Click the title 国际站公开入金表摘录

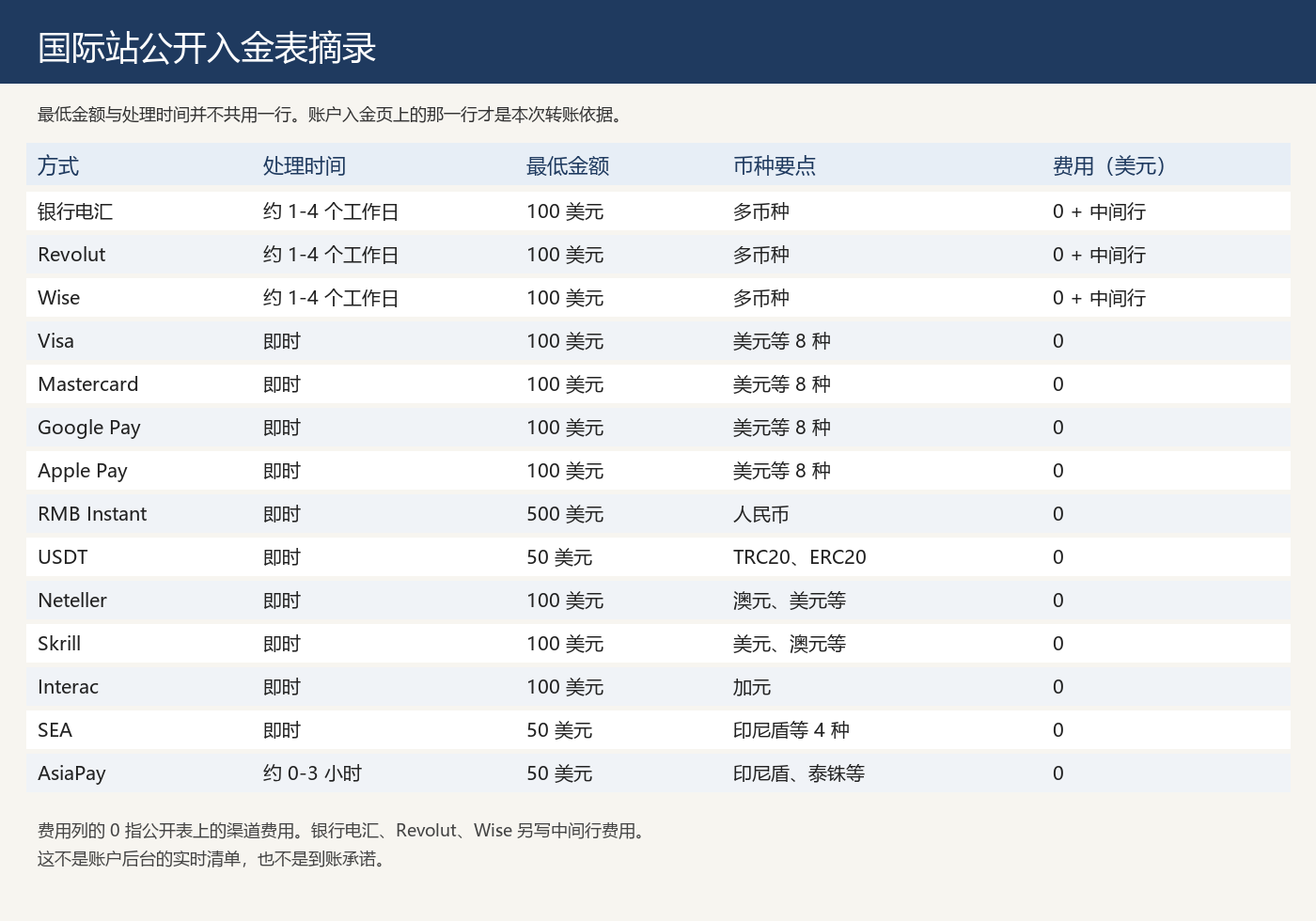coord(207,48)
